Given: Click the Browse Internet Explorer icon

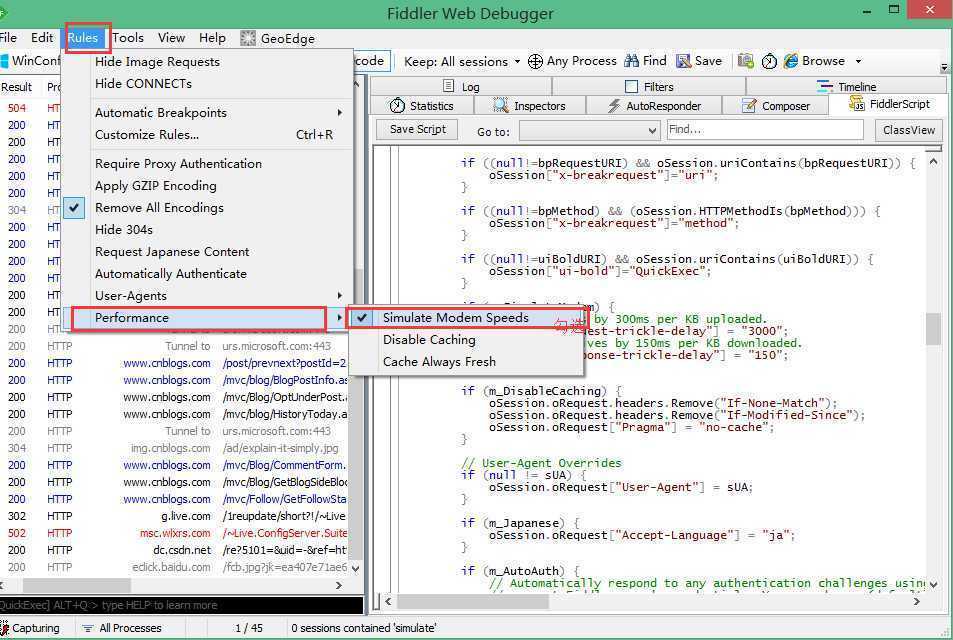Looking at the screenshot, I should coord(791,61).
